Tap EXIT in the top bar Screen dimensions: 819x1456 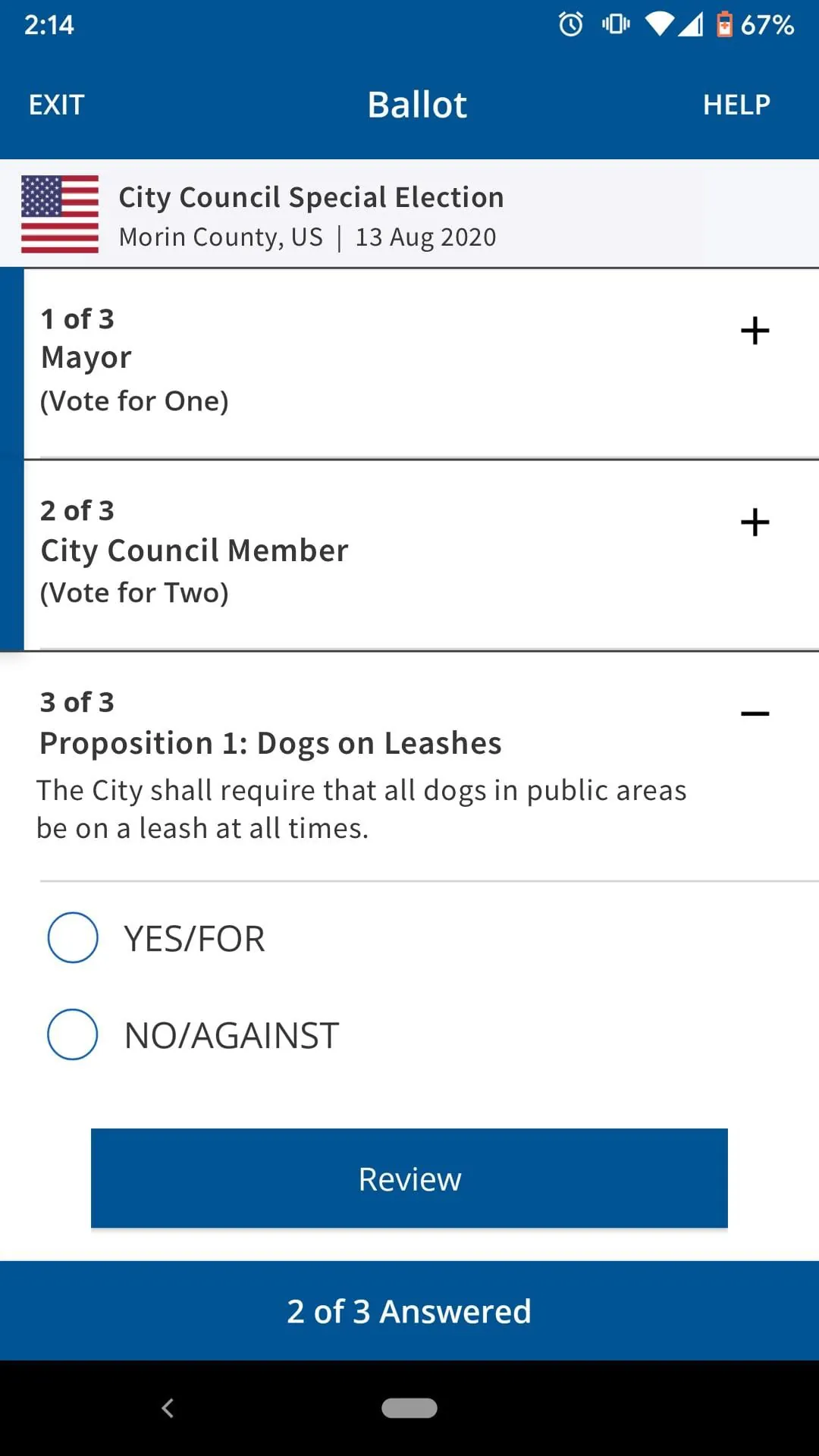pos(57,105)
